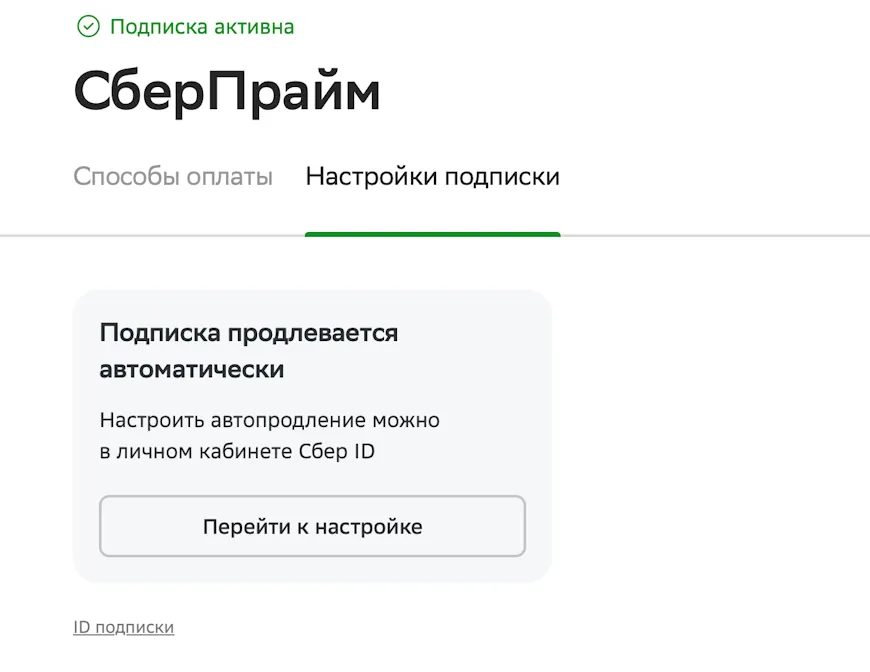Click the Подписка активна status label
Viewport: 870px width, 672px height.
pyautogui.click(x=203, y=27)
